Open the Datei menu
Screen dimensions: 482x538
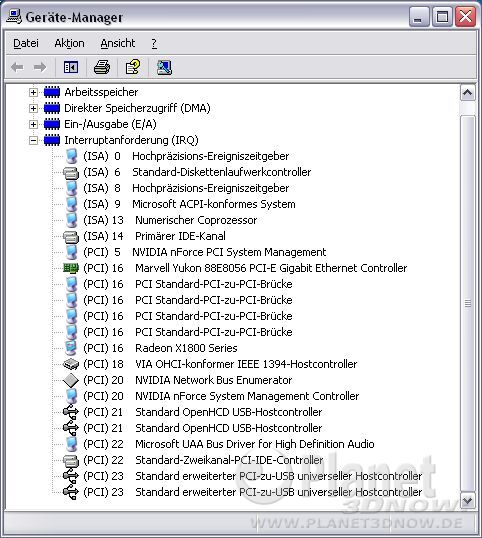point(26,43)
